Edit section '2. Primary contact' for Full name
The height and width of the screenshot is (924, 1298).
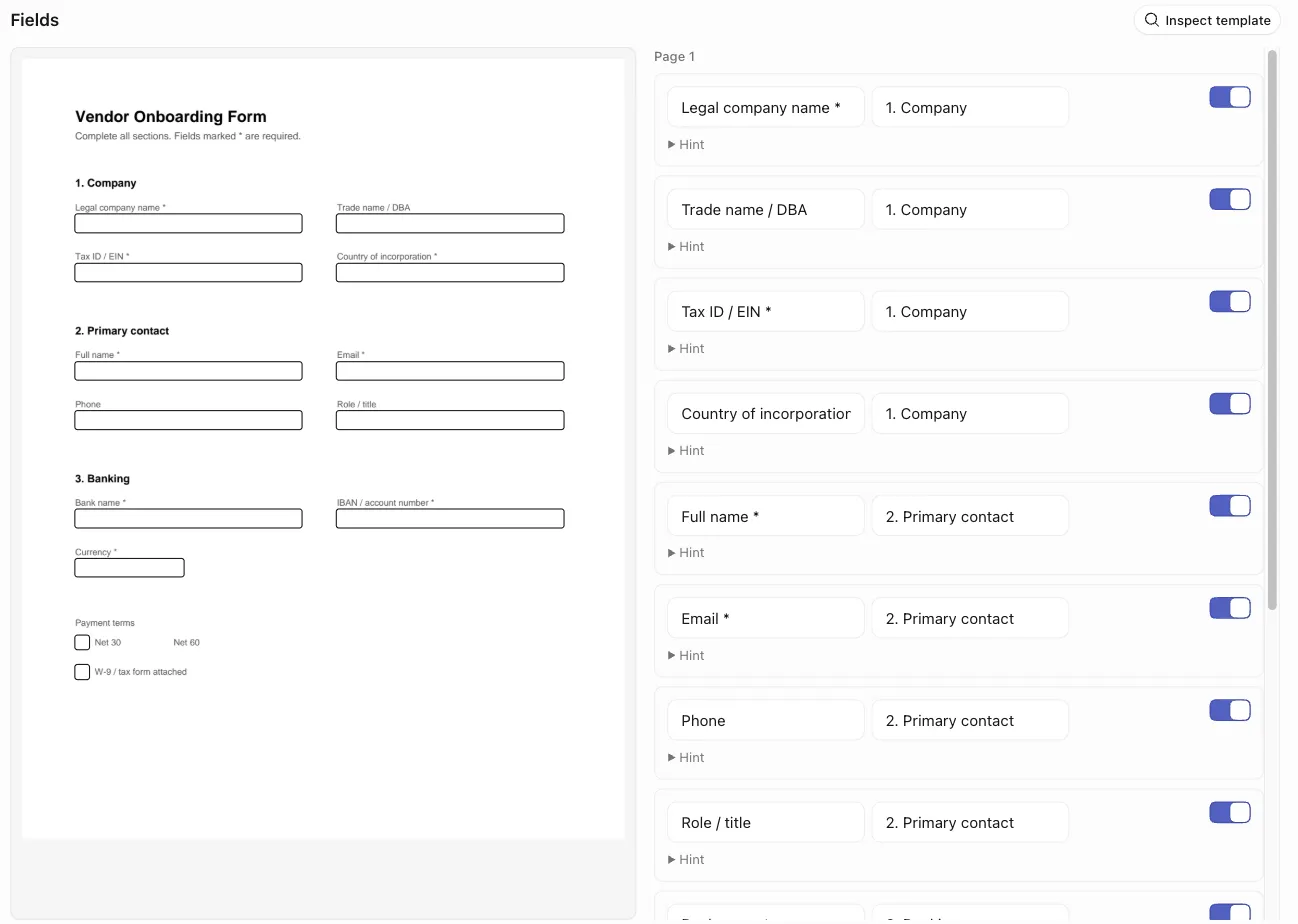[970, 516]
